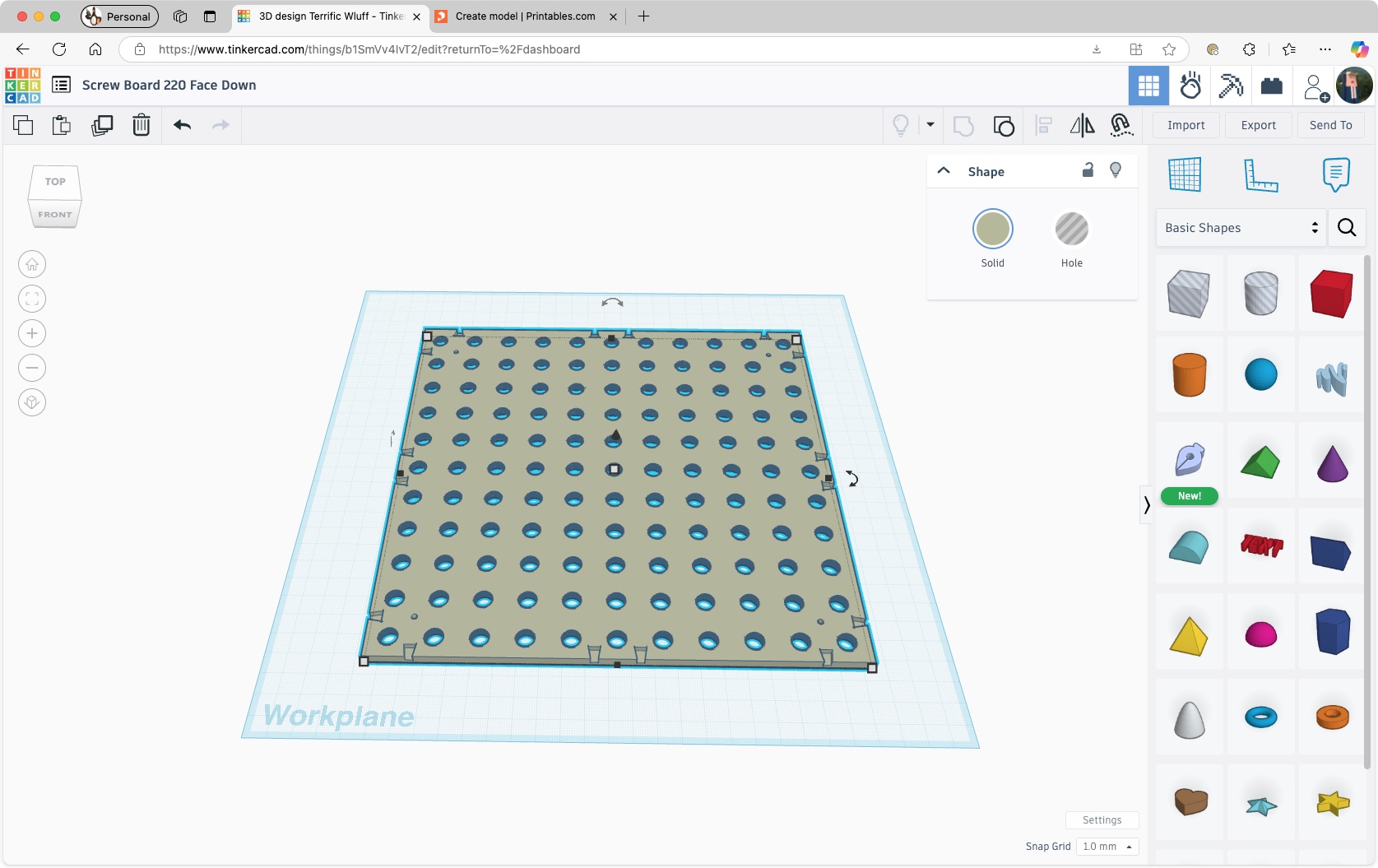Click Home view button
The width and height of the screenshot is (1378, 868).
pyautogui.click(x=32, y=264)
